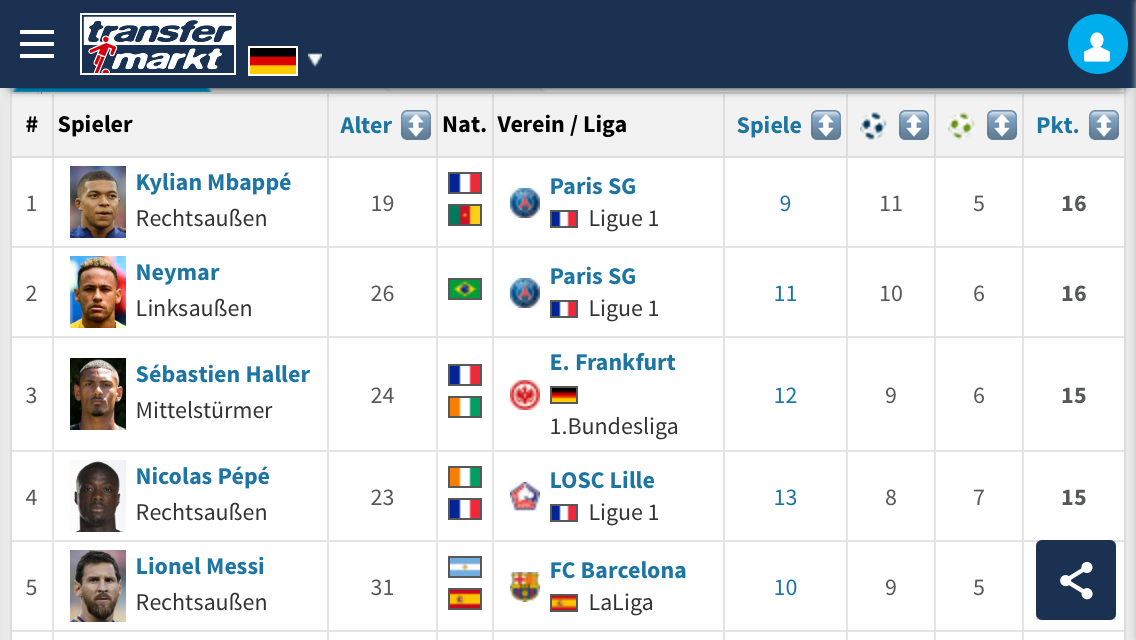Sort table by Spiele column arrows
The width and height of the screenshot is (1136, 640).
[x=826, y=125]
